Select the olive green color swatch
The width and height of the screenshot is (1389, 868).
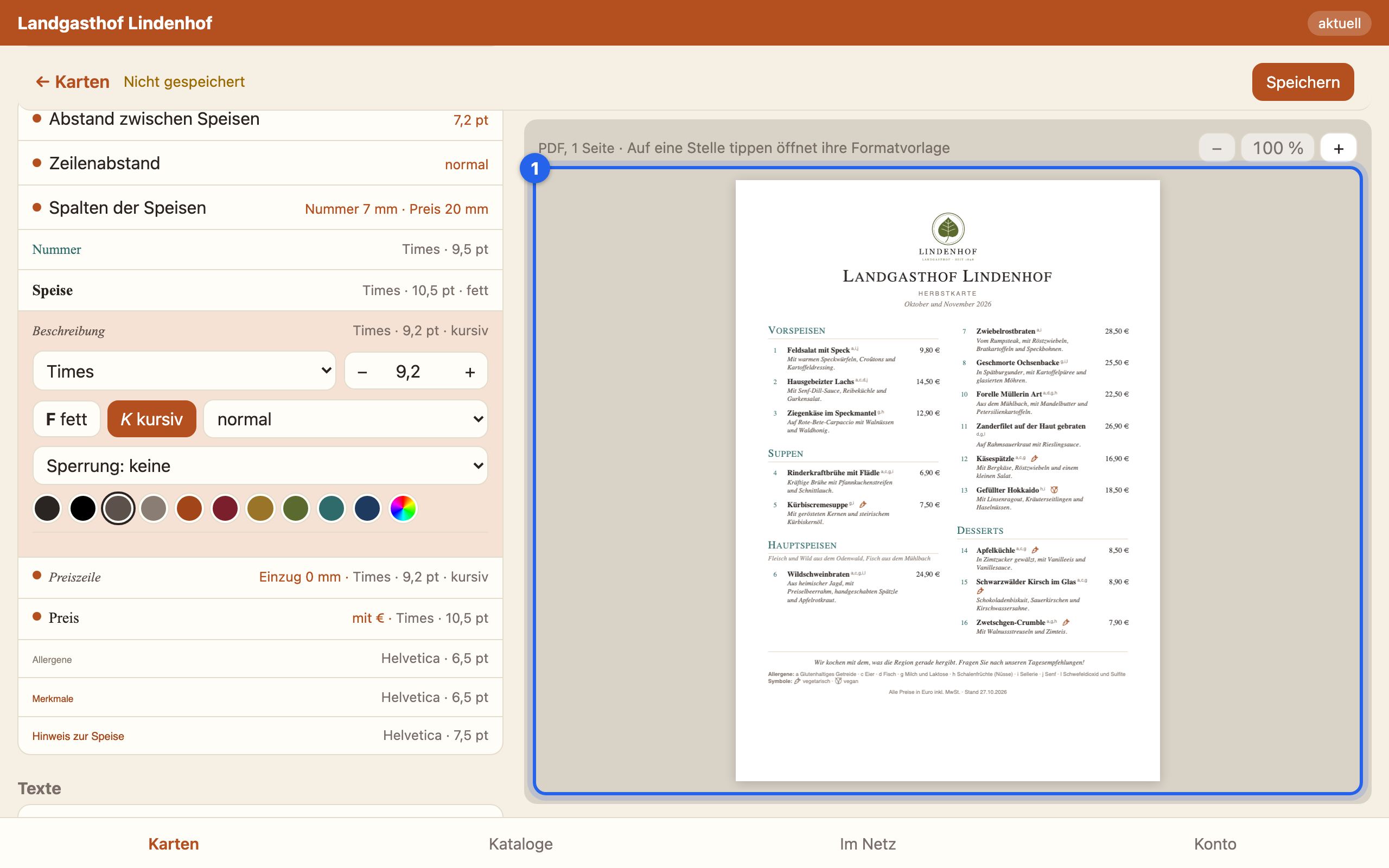[x=296, y=509]
